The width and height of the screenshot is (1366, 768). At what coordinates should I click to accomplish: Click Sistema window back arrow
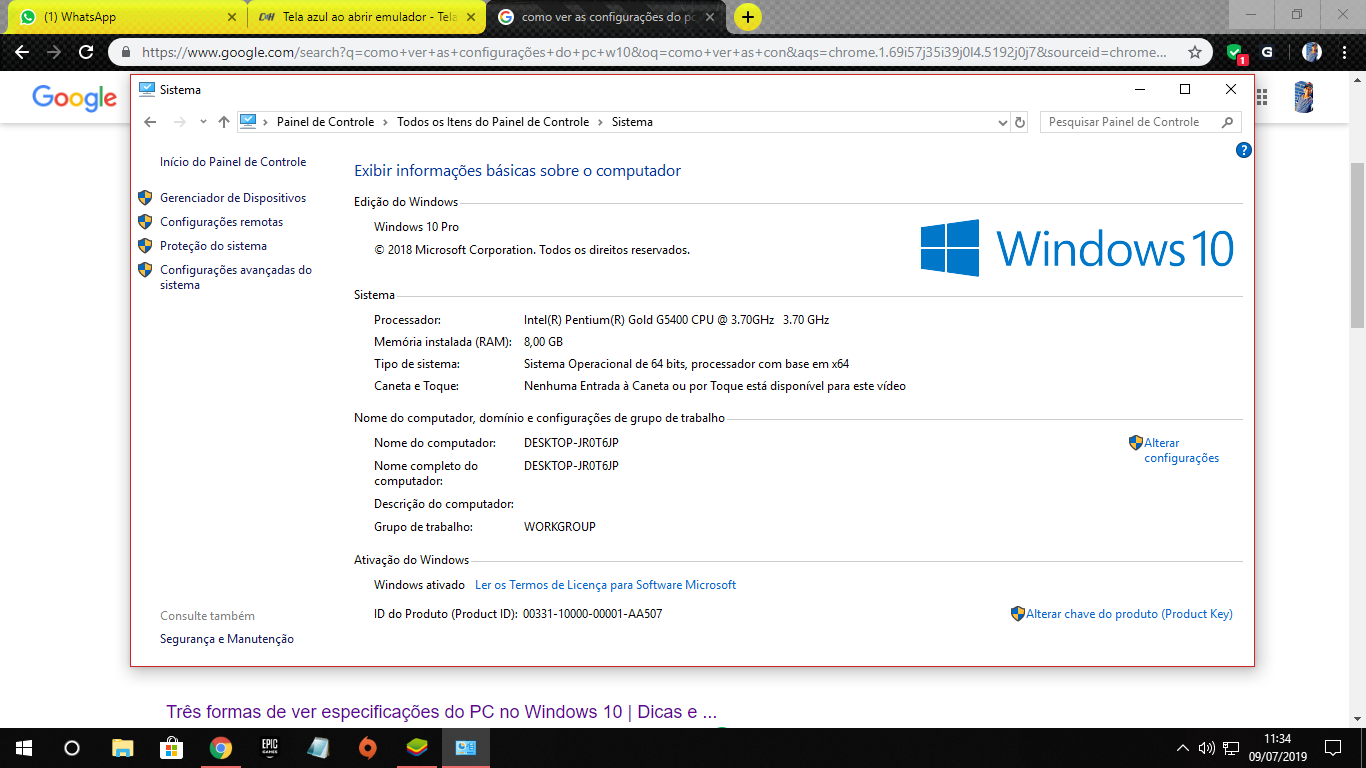tap(150, 122)
